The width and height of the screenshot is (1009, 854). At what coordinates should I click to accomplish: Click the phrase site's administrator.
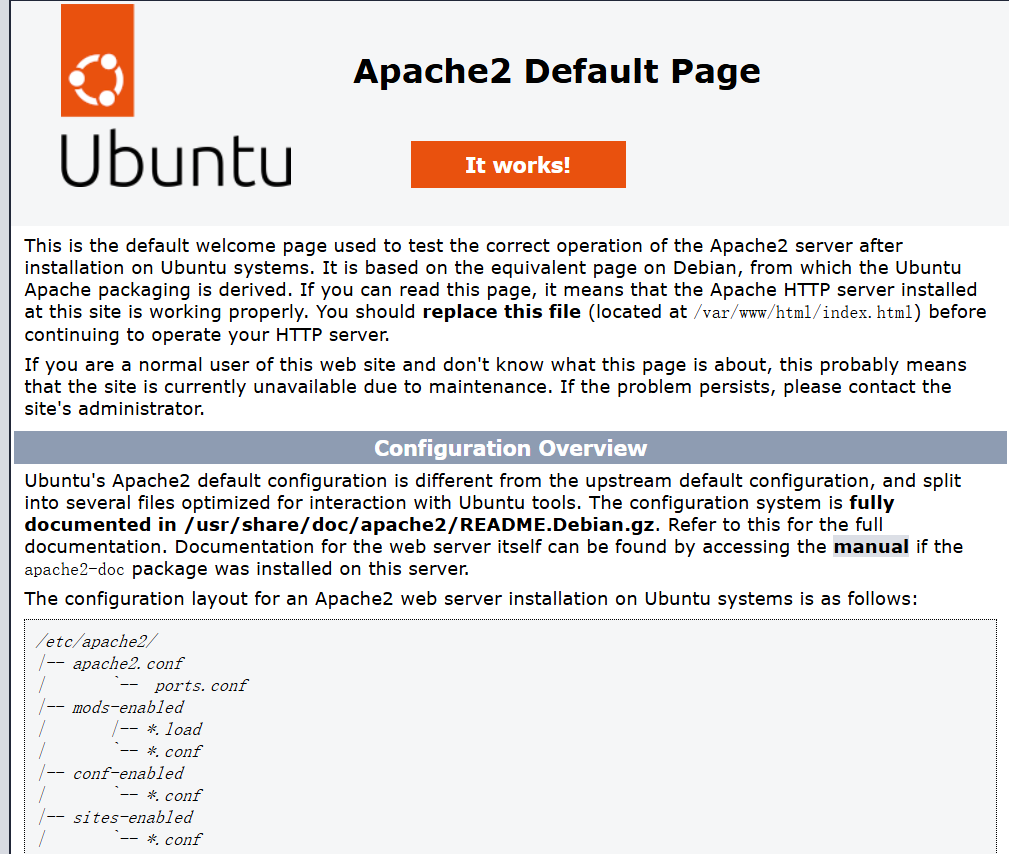tap(115, 409)
